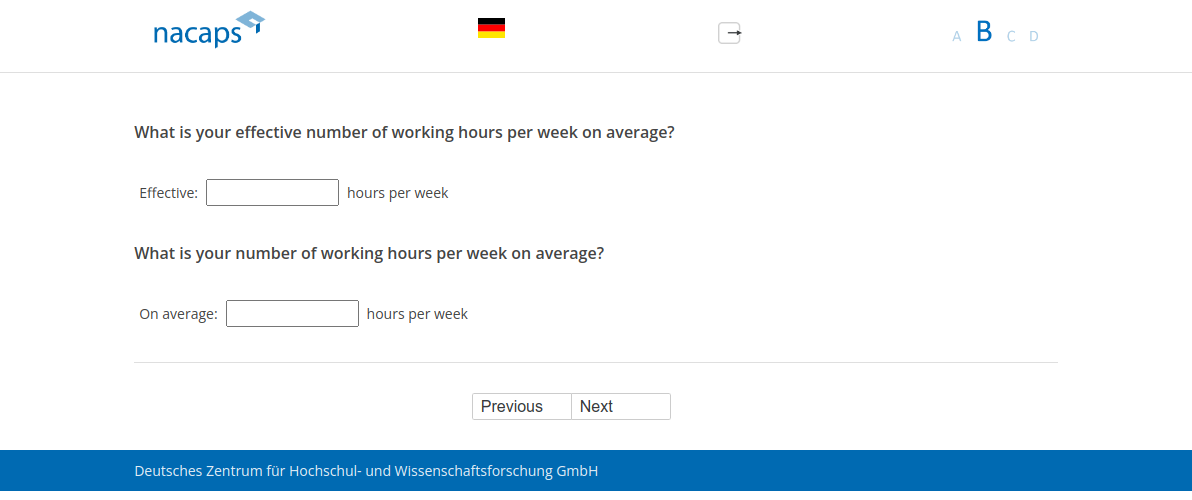Focus the On average hours input field
This screenshot has height=500, width=1192.
click(292, 314)
